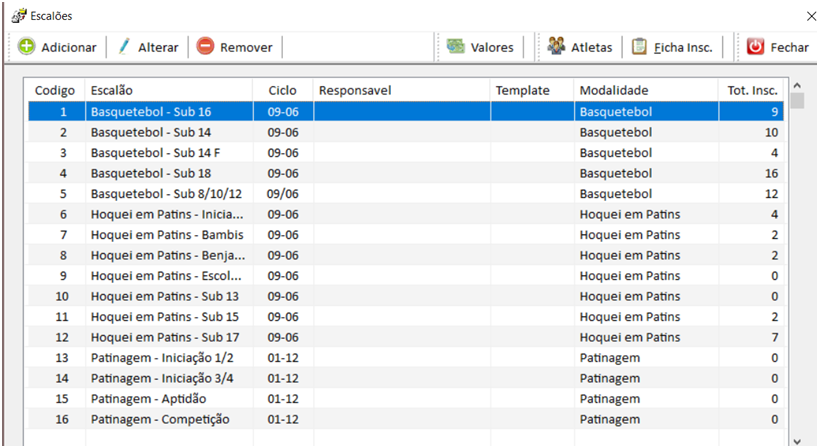Click the scroll down arrow of the list
819x448 pixels.
797,440
